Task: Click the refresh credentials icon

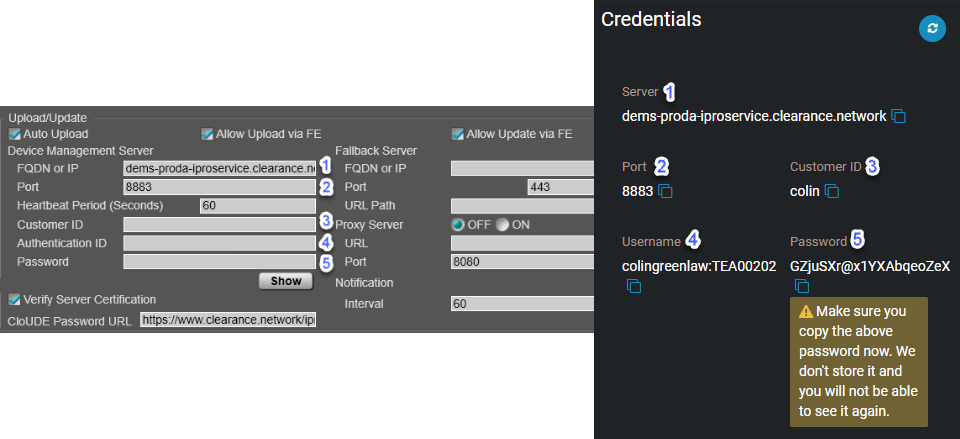Action: click(932, 28)
